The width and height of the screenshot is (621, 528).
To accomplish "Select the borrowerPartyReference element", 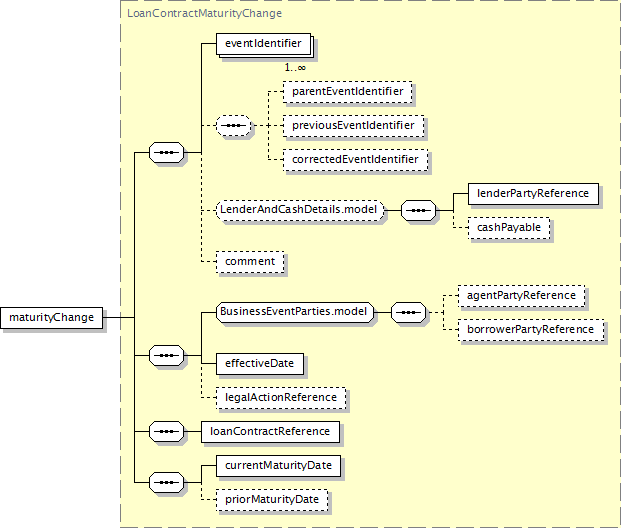I will click(530, 329).
